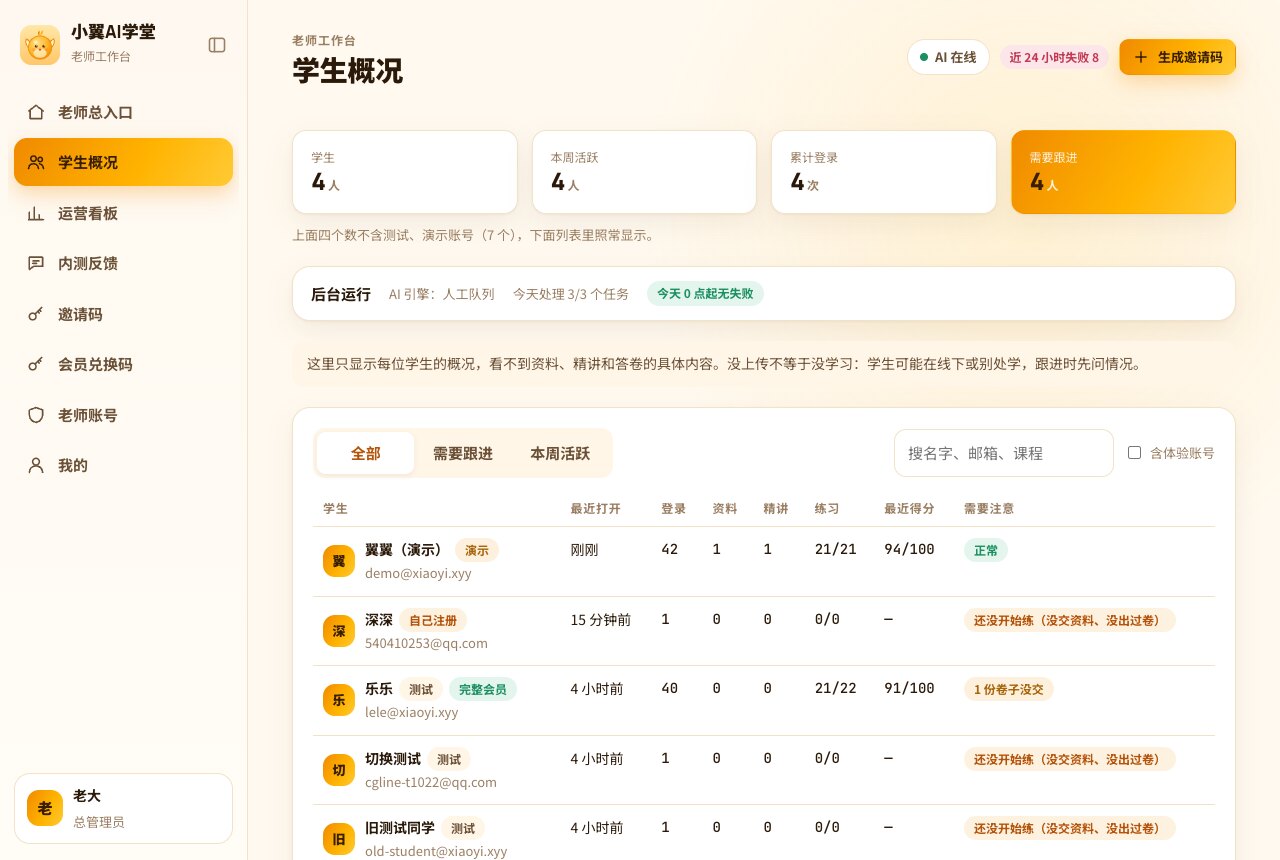
Task: Click the chat bubble icon beside 内测反馈
Action: (x=36, y=263)
